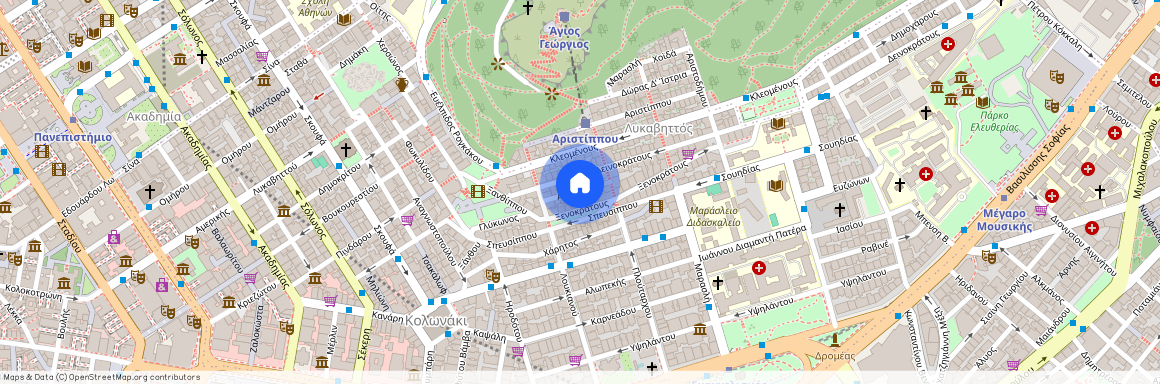Click the shopping cart icon above Κανάρη
The height and width of the screenshot is (384, 1160).
[x=330, y=300]
